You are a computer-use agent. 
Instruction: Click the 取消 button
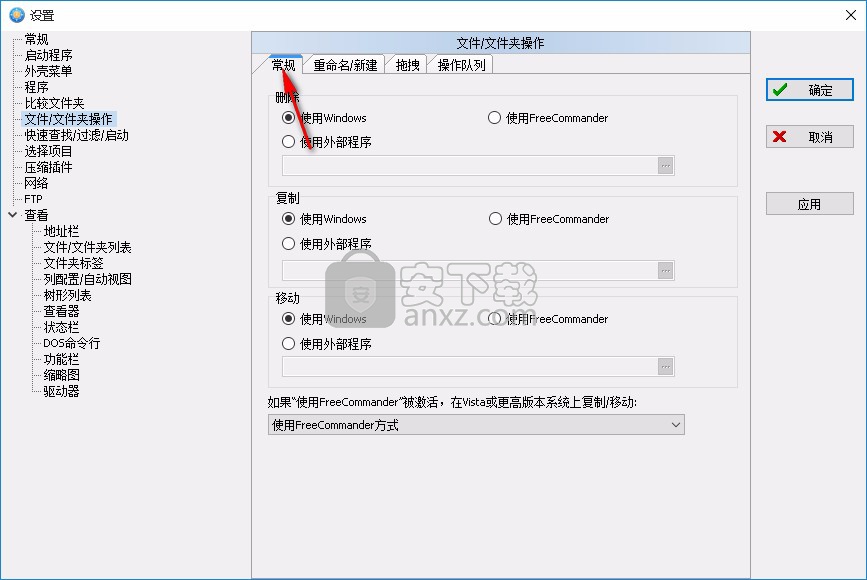[x=809, y=137]
